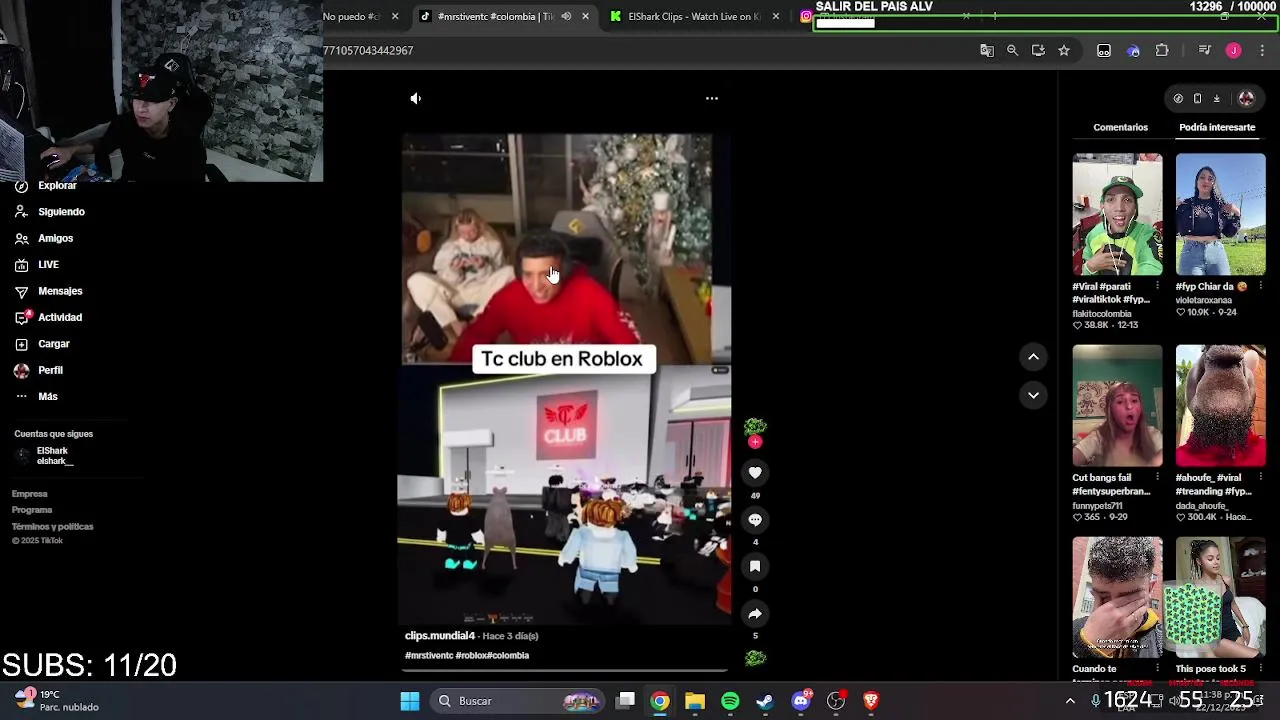The width and height of the screenshot is (1280, 720).
Task: Click the Translate page icon in address bar
Action: (987, 50)
